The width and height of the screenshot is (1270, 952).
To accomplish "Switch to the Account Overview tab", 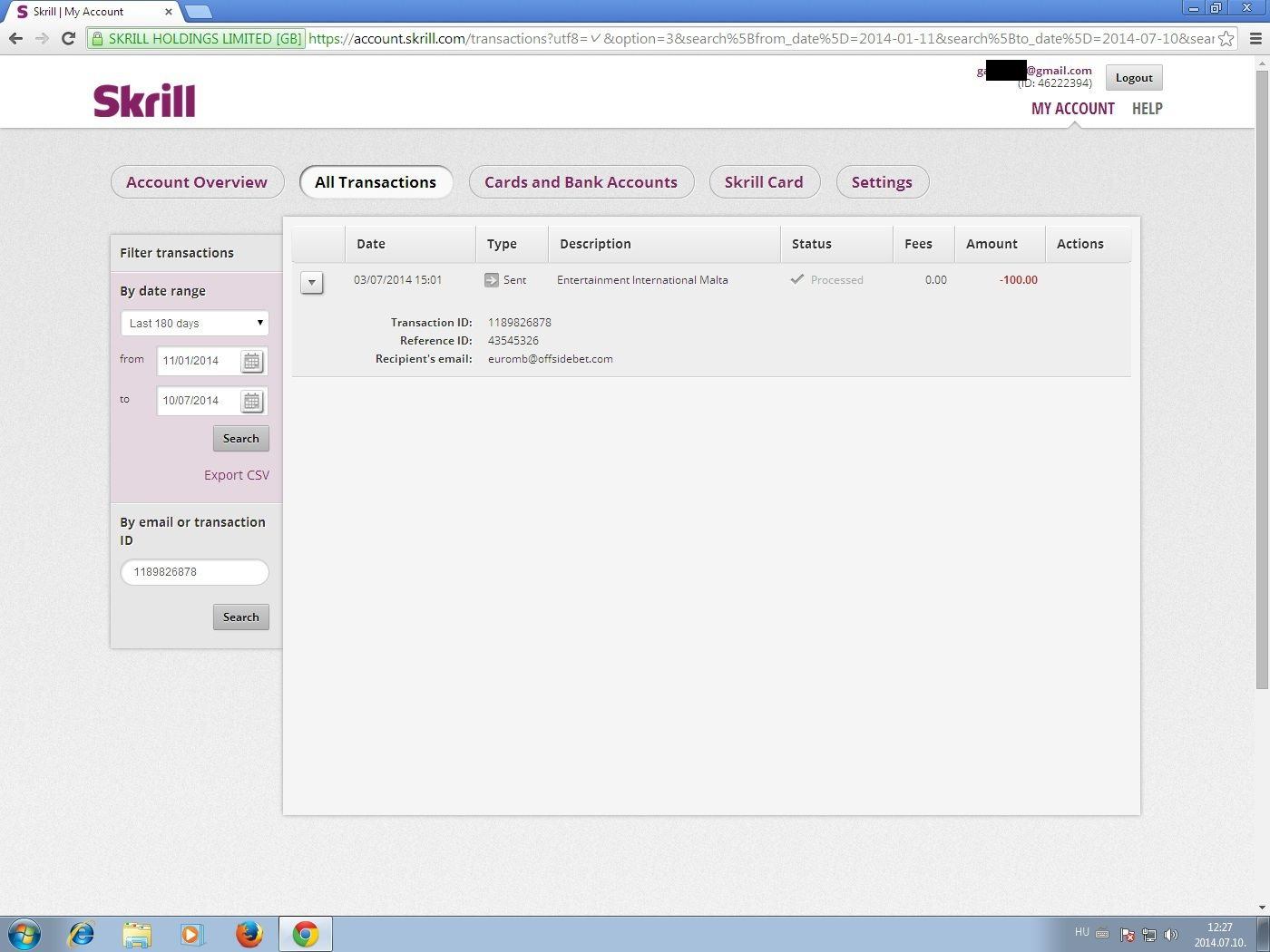I will [197, 182].
